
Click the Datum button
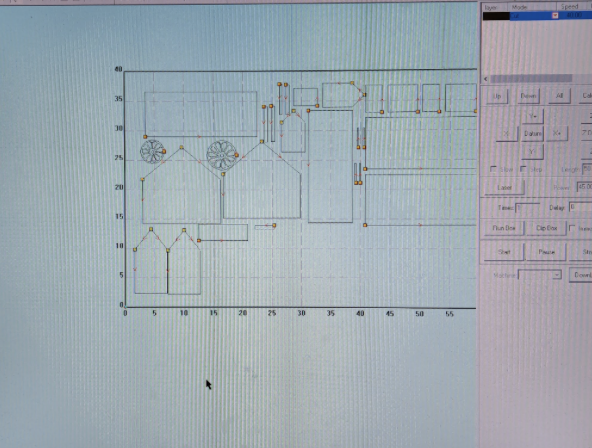click(532, 134)
